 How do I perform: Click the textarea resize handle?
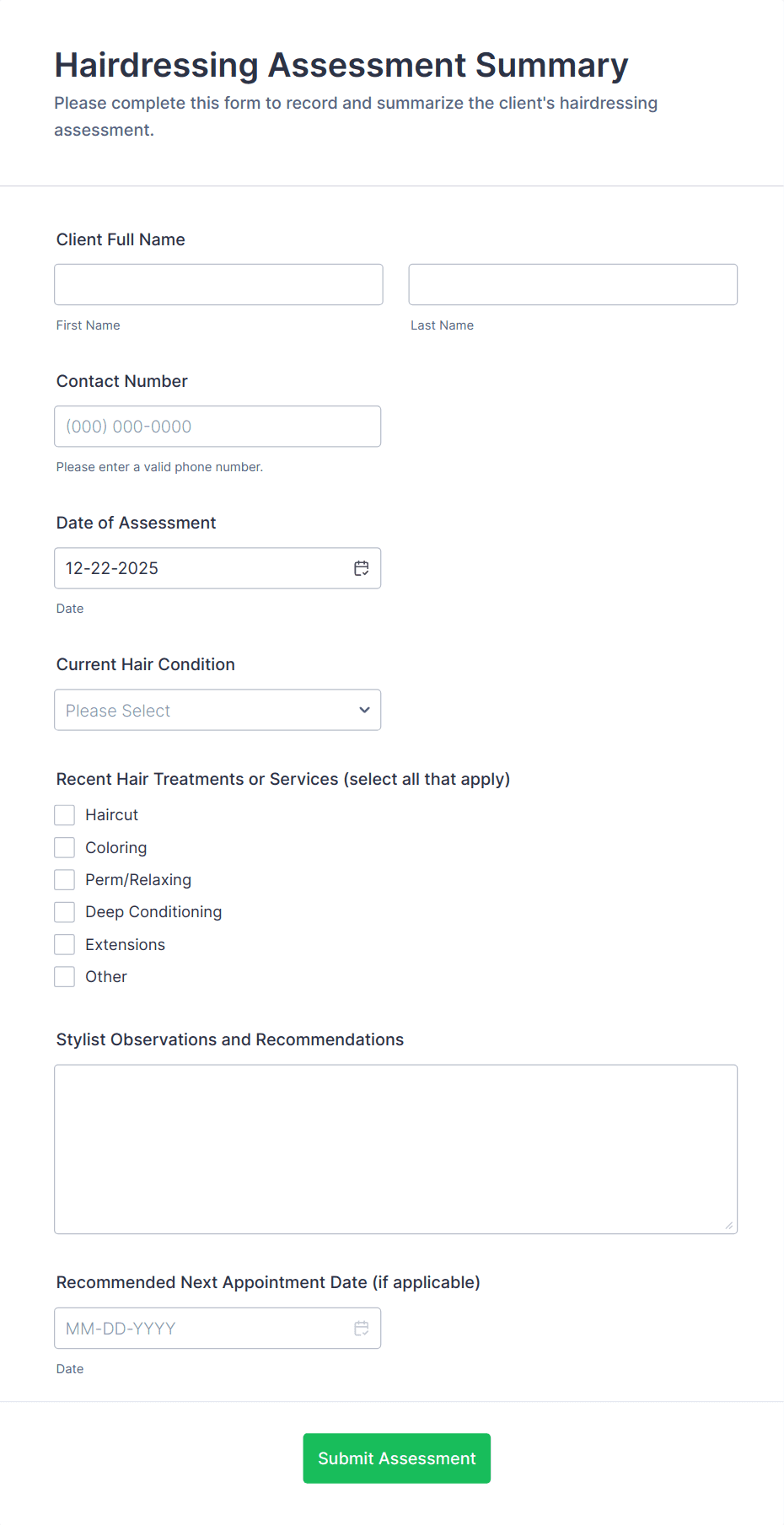click(730, 1225)
